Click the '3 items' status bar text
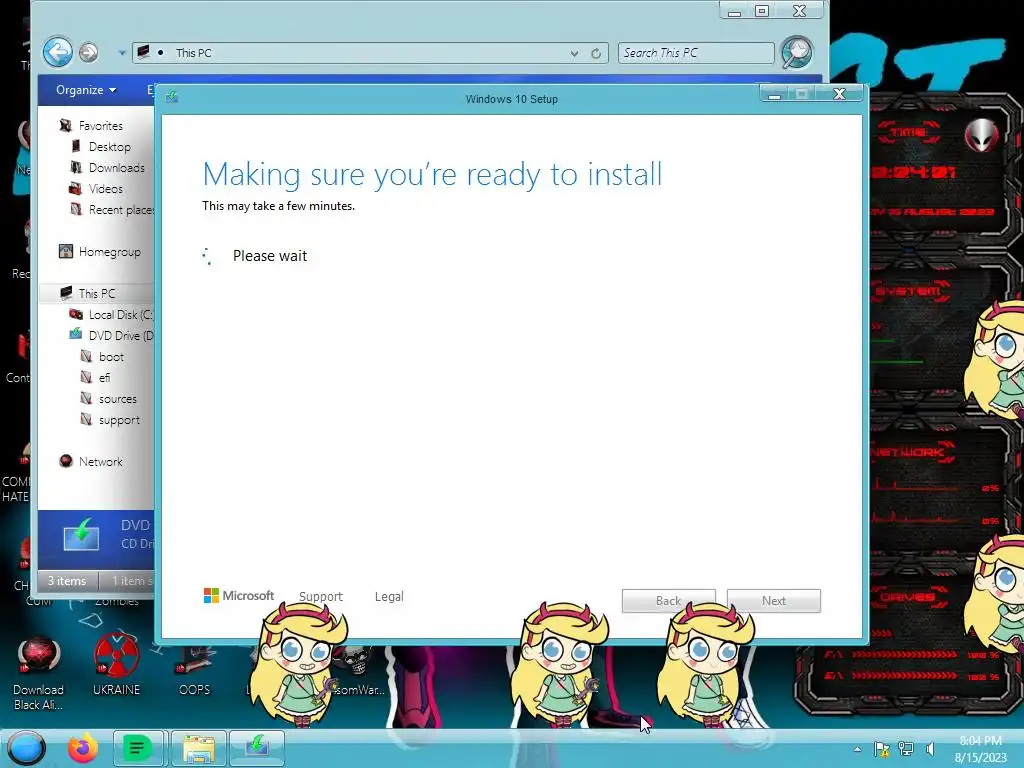Image resolution: width=1024 pixels, height=768 pixels. pyautogui.click(x=67, y=581)
